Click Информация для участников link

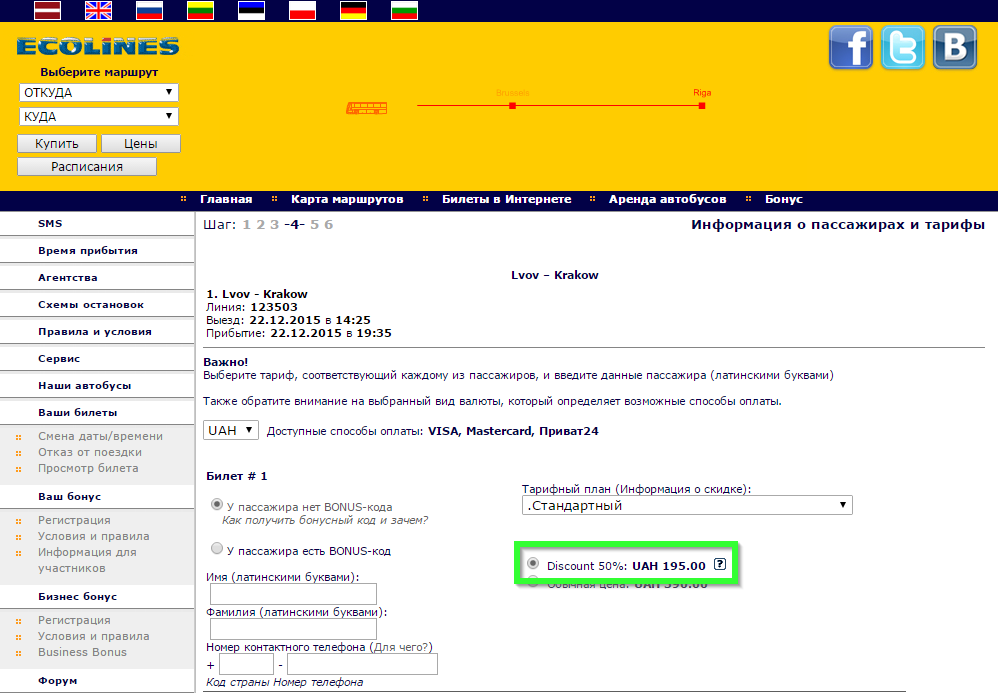coord(87,560)
